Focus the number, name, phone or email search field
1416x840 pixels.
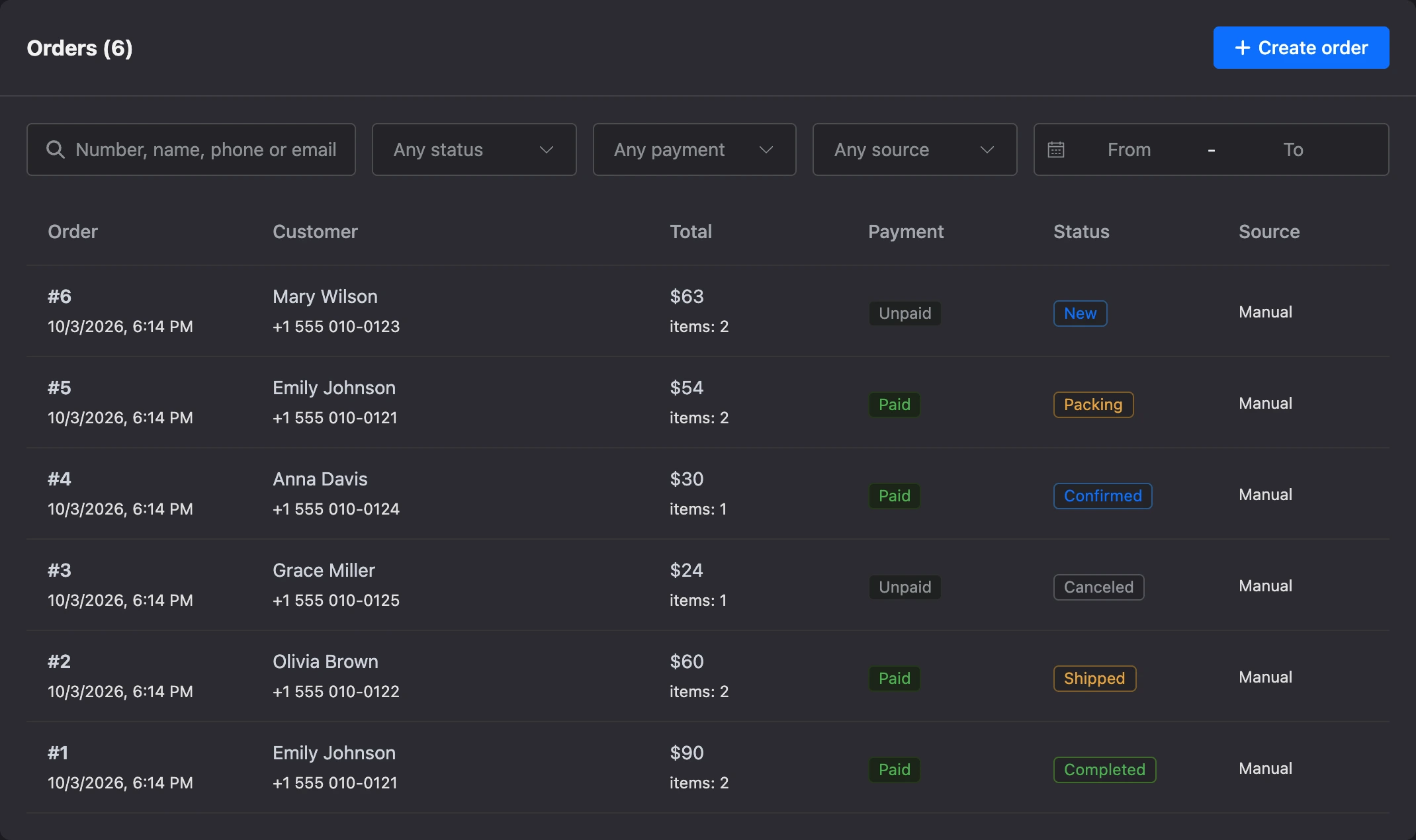[x=191, y=149]
